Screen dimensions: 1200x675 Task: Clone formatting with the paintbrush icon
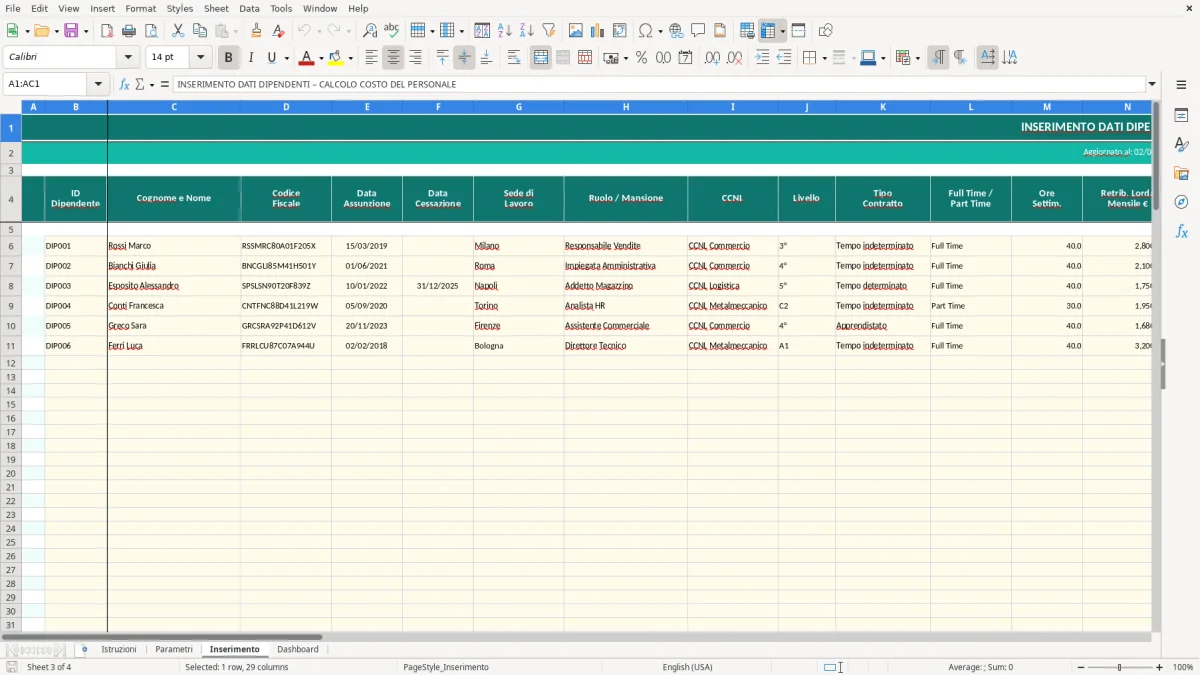coord(256,31)
